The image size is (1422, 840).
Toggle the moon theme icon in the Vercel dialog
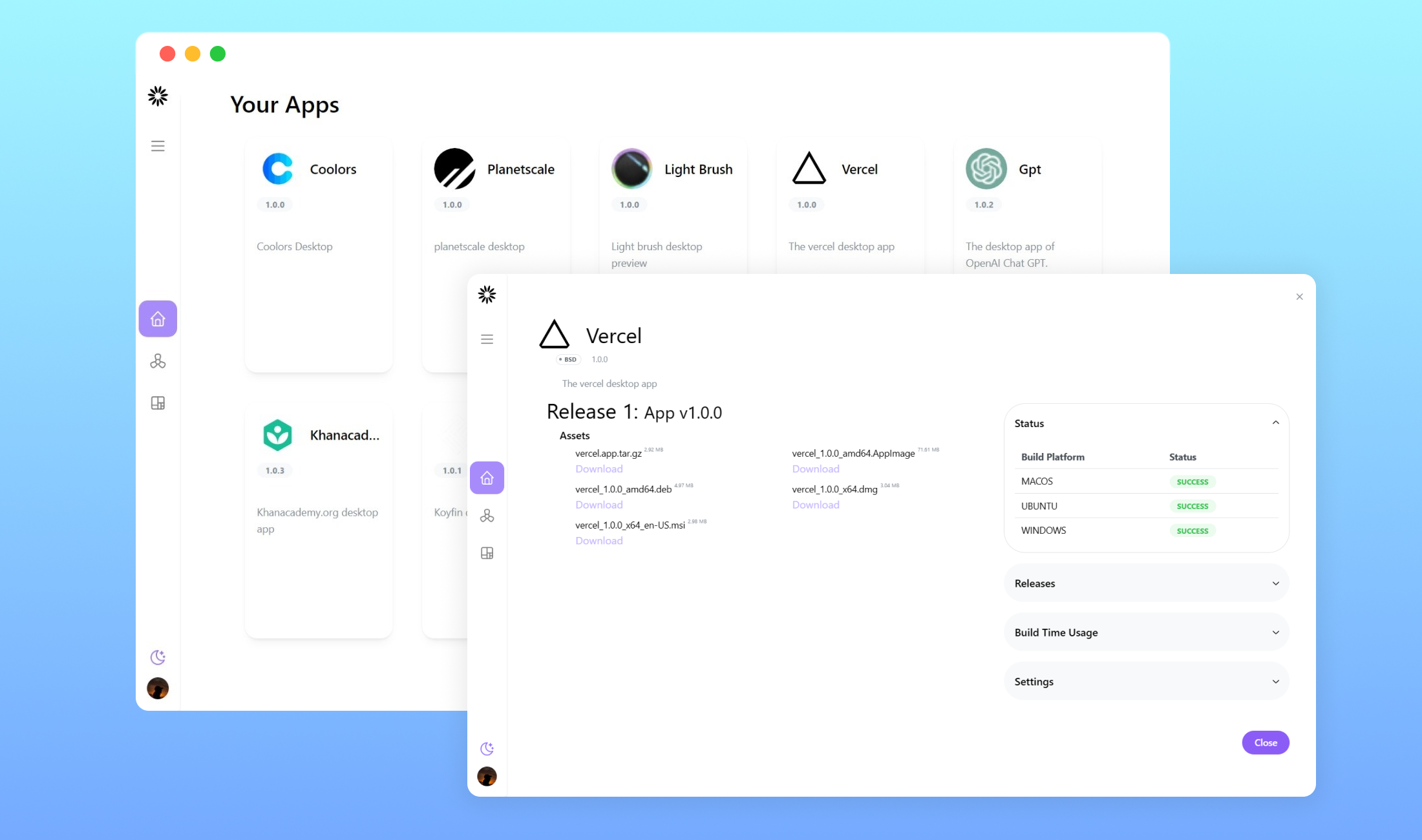[487, 748]
